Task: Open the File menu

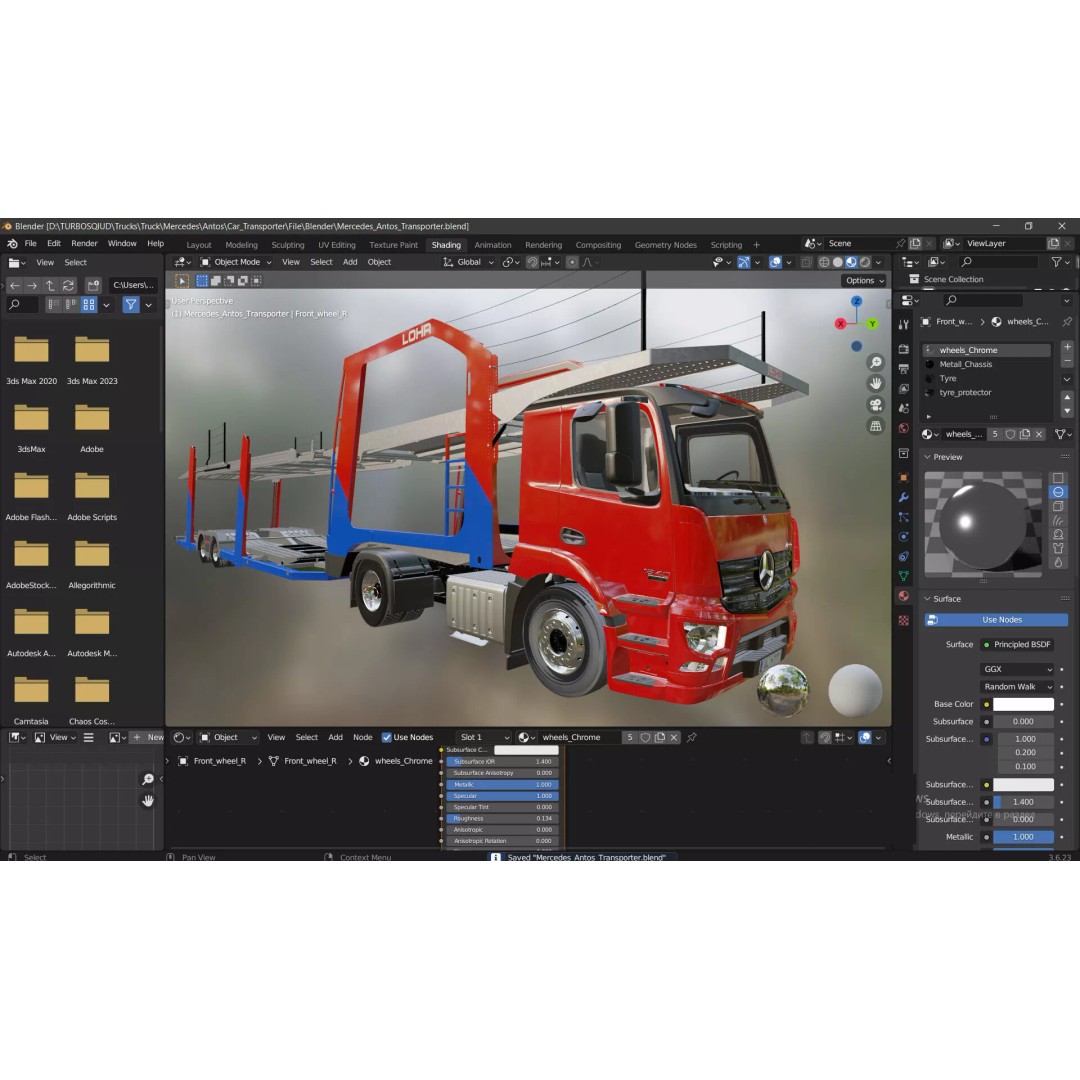Action: pos(30,244)
